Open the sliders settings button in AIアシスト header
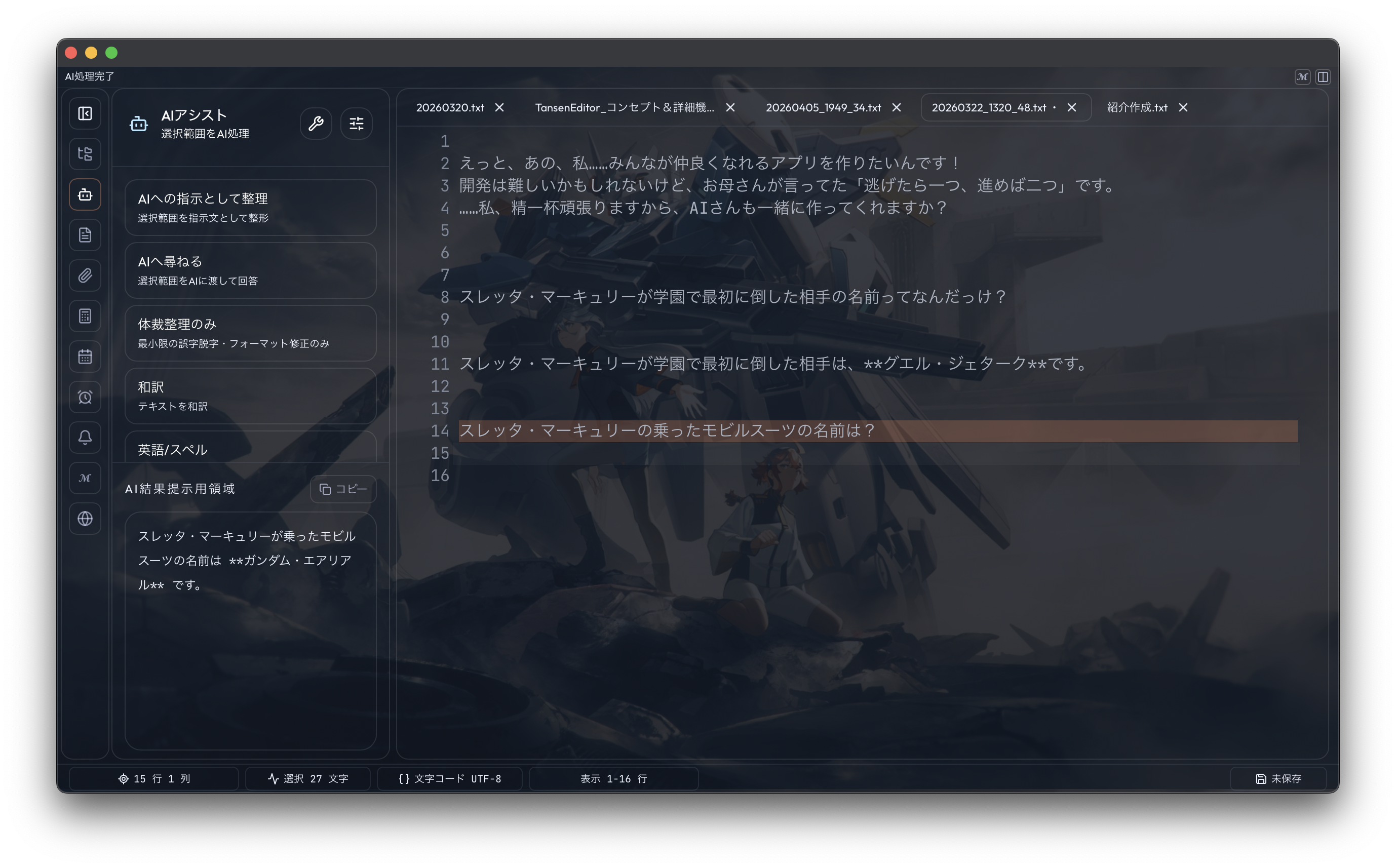 (x=357, y=124)
